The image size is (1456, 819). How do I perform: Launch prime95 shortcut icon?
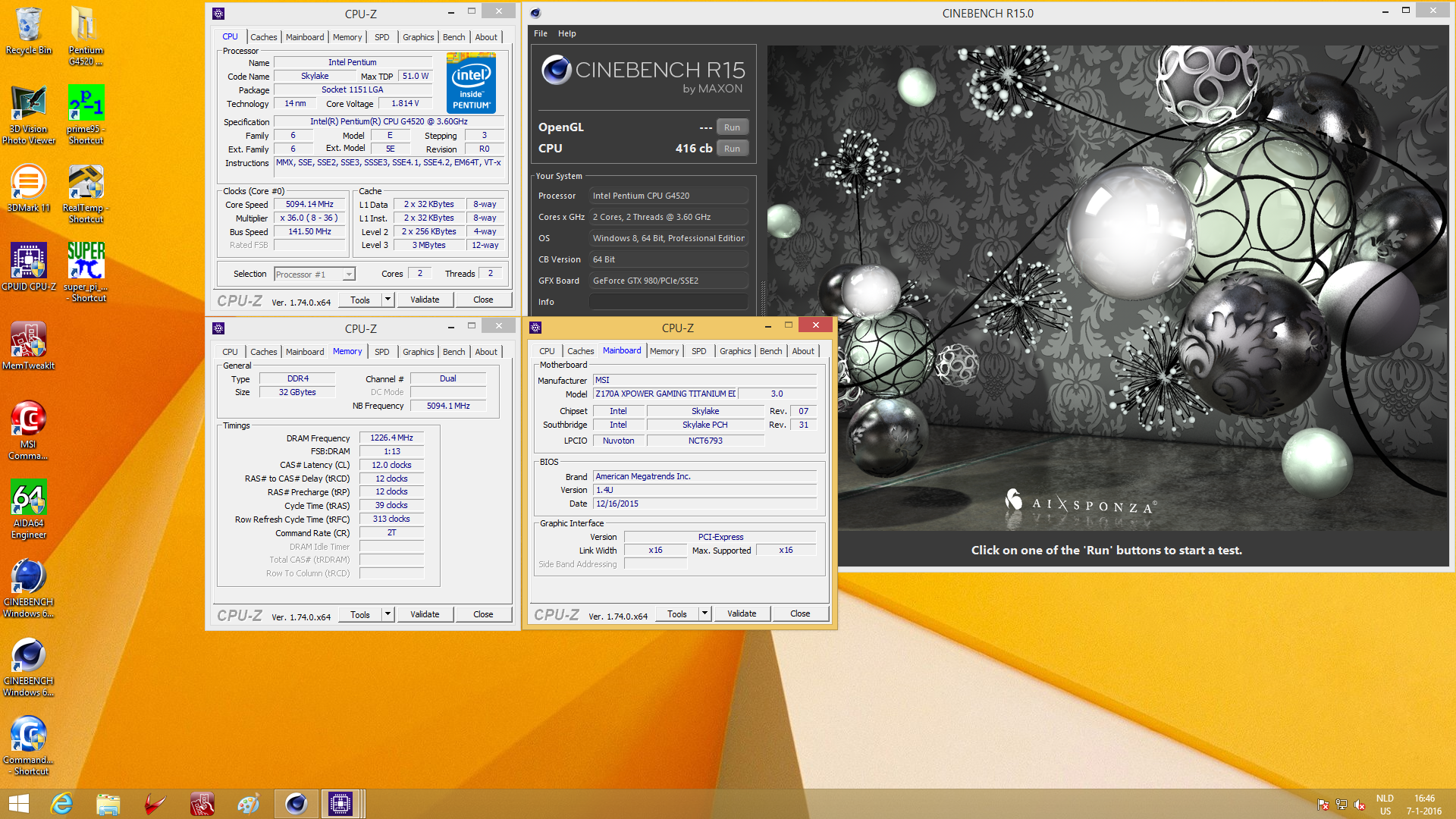click(86, 114)
